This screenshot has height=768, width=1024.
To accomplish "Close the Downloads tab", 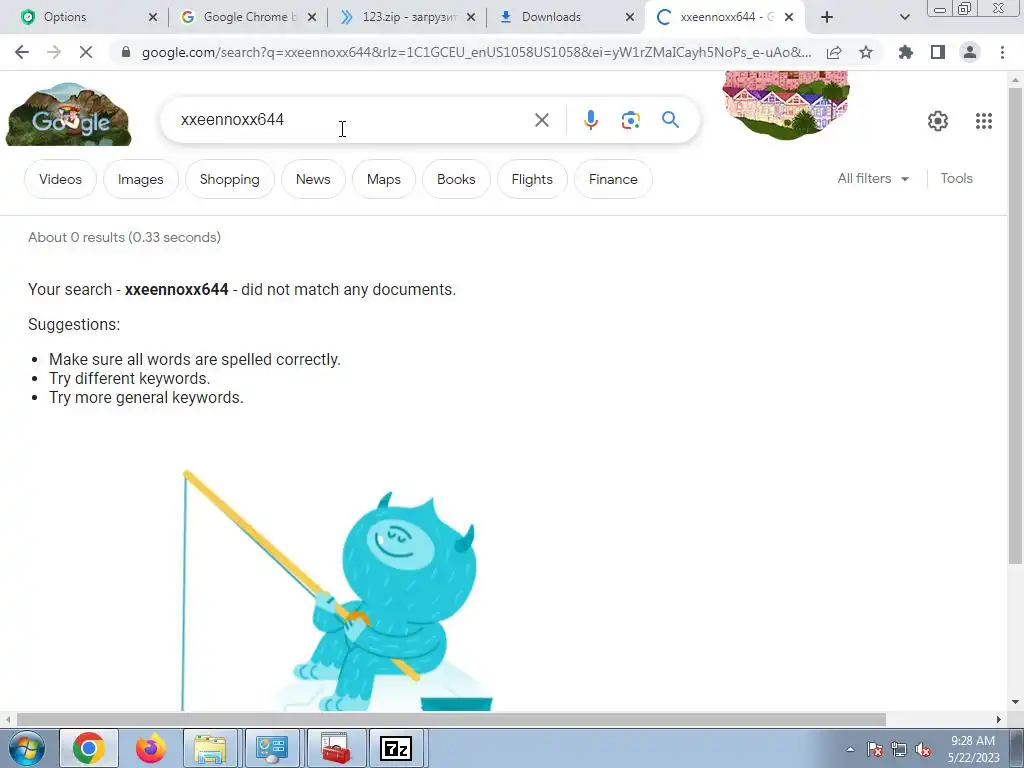I will pyautogui.click(x=630, y=17).
